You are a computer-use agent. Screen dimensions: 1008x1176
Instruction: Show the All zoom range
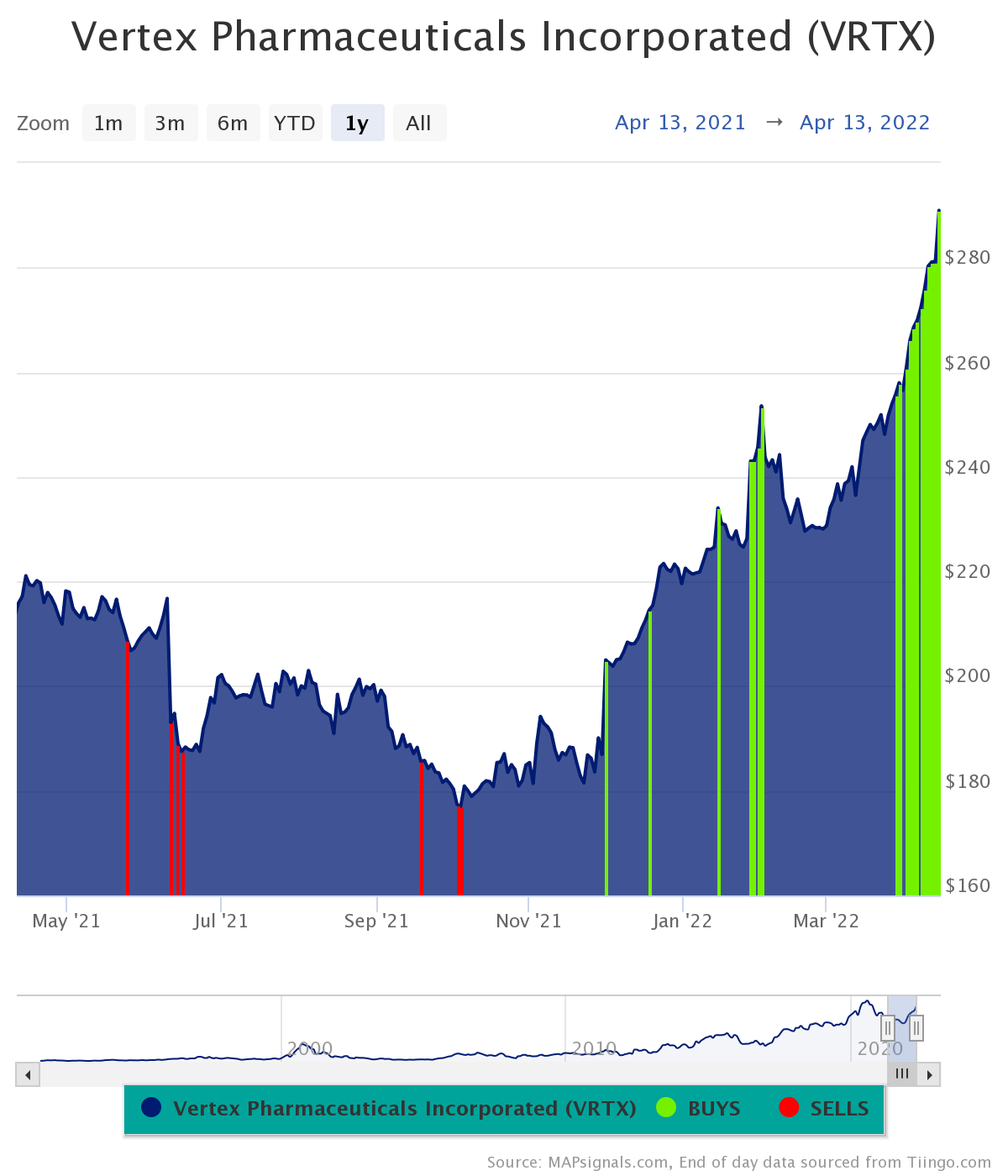(419, 123)
